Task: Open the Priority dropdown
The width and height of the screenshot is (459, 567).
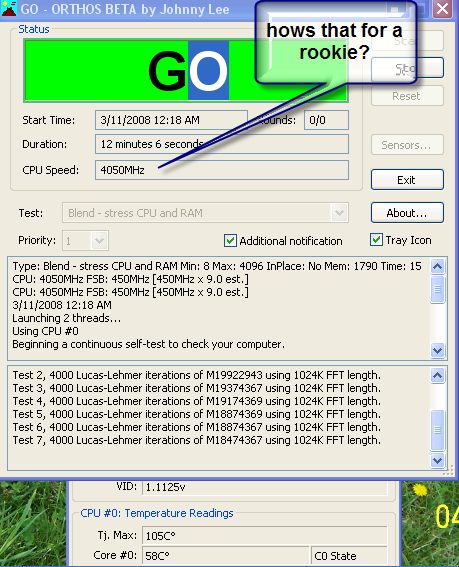Action: pos(99,240)
